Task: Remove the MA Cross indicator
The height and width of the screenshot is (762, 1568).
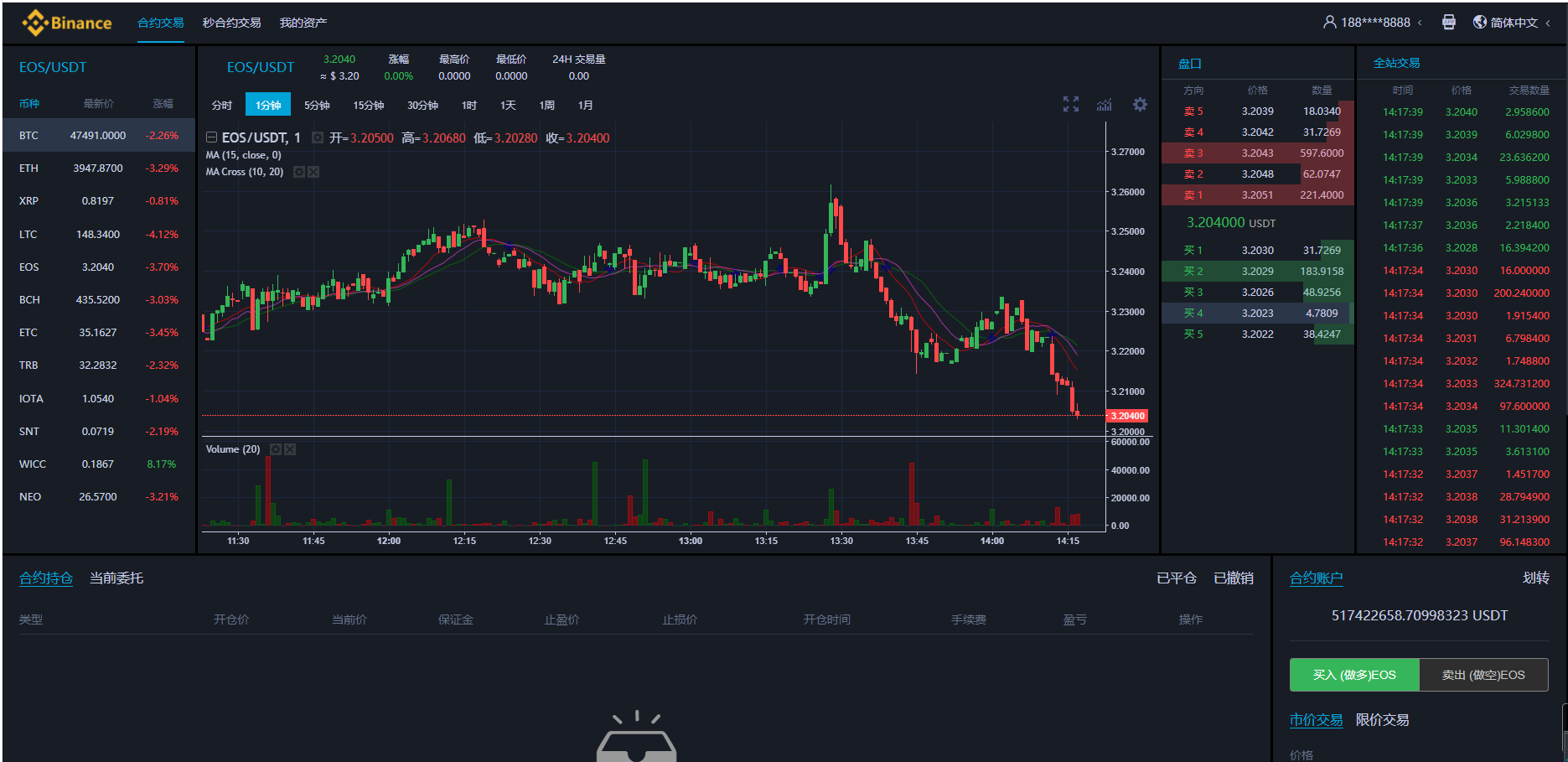Action: pos(313,172)
